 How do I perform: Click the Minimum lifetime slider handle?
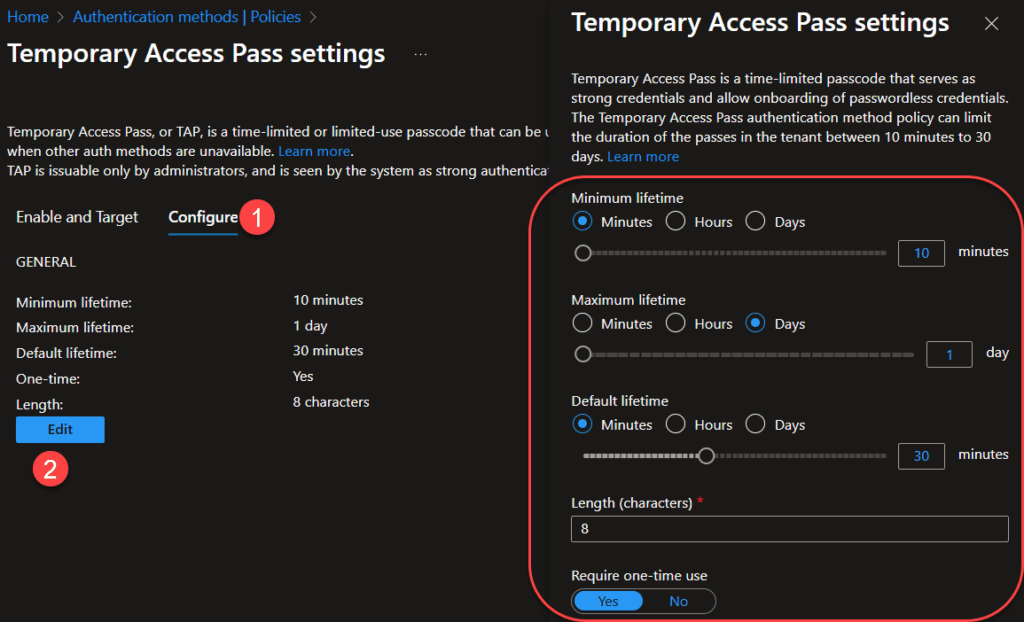coord(583,253)
